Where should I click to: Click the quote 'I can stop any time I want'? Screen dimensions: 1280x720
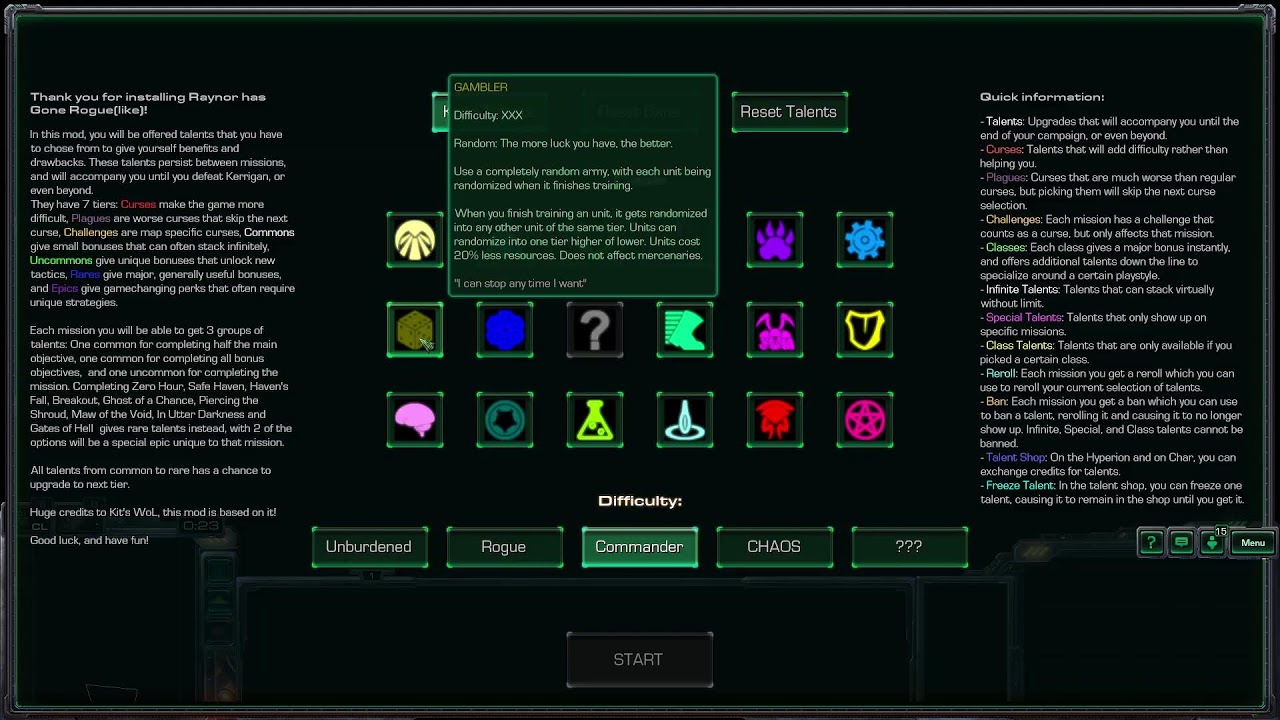pyautogui.click(x=520, y=283)
